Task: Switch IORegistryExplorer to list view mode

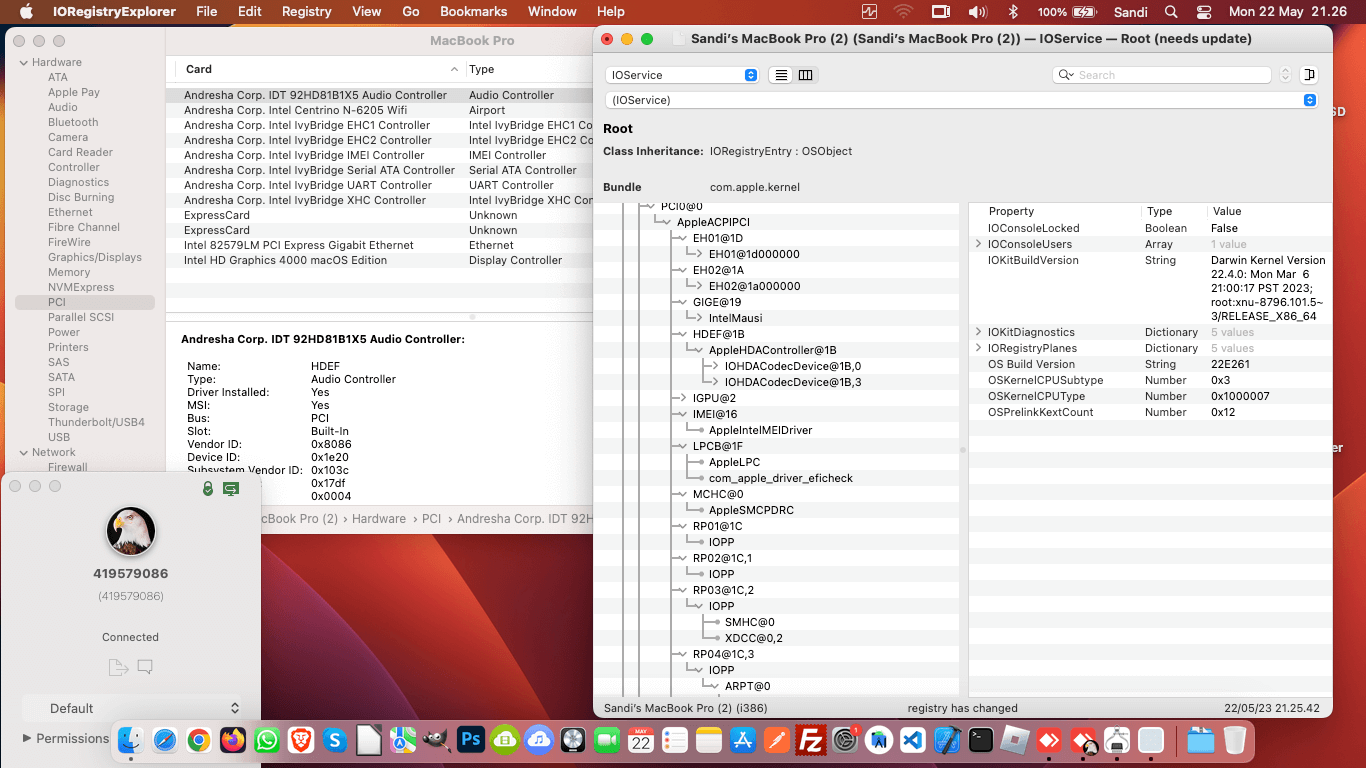Action: pos(780,75)
